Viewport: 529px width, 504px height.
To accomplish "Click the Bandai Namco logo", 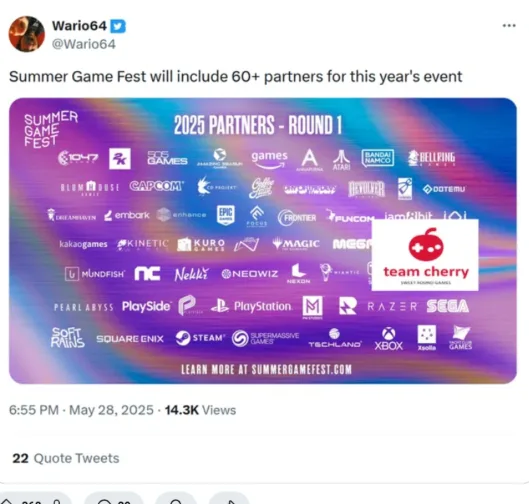I will click(x=378, y=158).
